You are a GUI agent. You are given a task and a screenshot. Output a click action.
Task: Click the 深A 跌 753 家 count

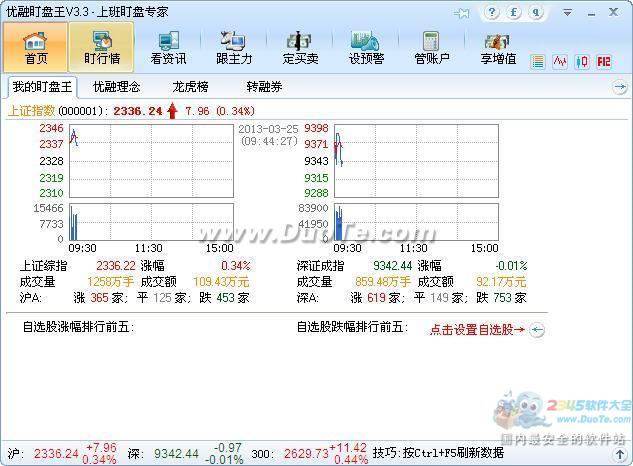(x=501, y=298)
